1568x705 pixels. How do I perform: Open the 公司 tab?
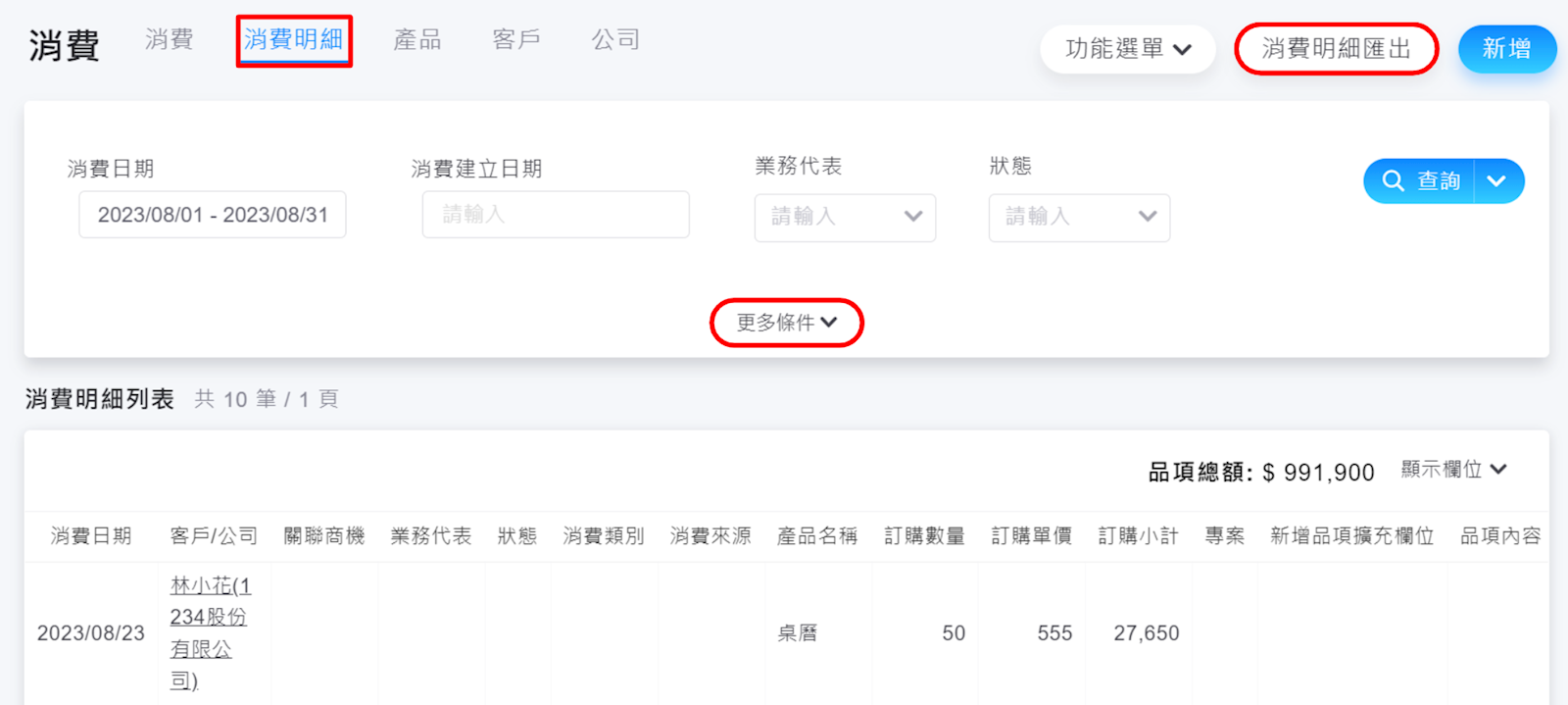click(x=615, y=40)
